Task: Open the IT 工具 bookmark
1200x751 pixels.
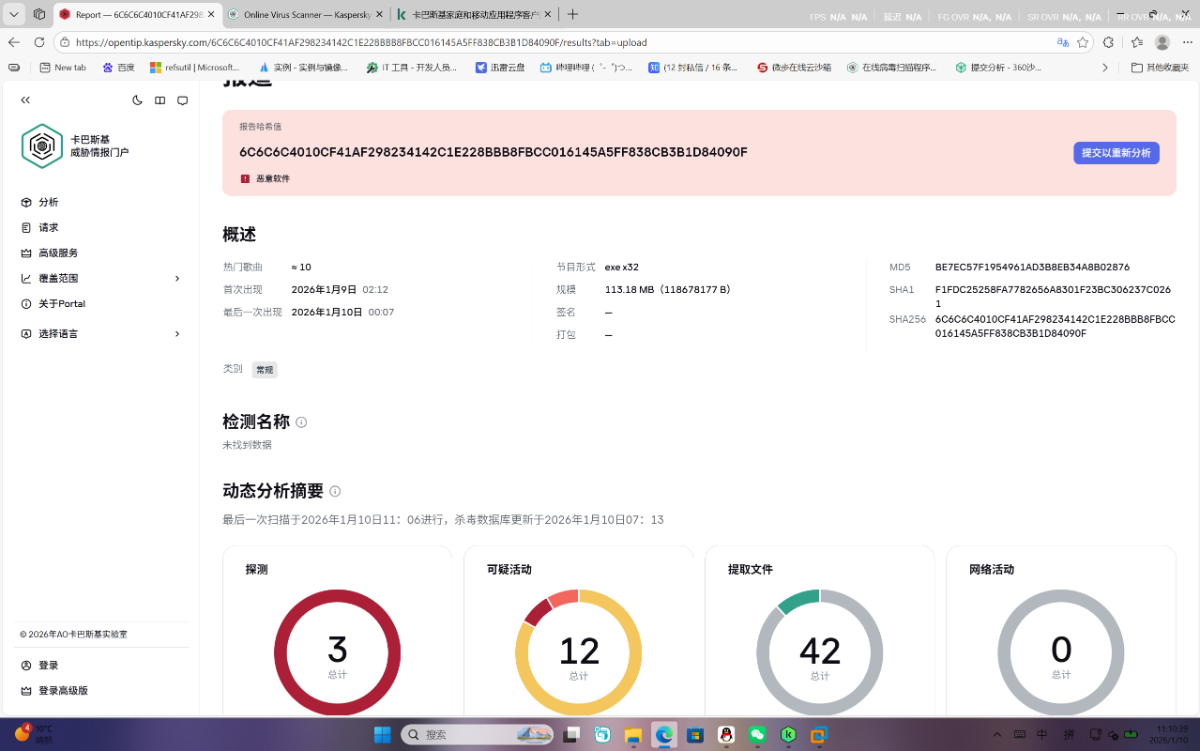Action: click(411, 68)
